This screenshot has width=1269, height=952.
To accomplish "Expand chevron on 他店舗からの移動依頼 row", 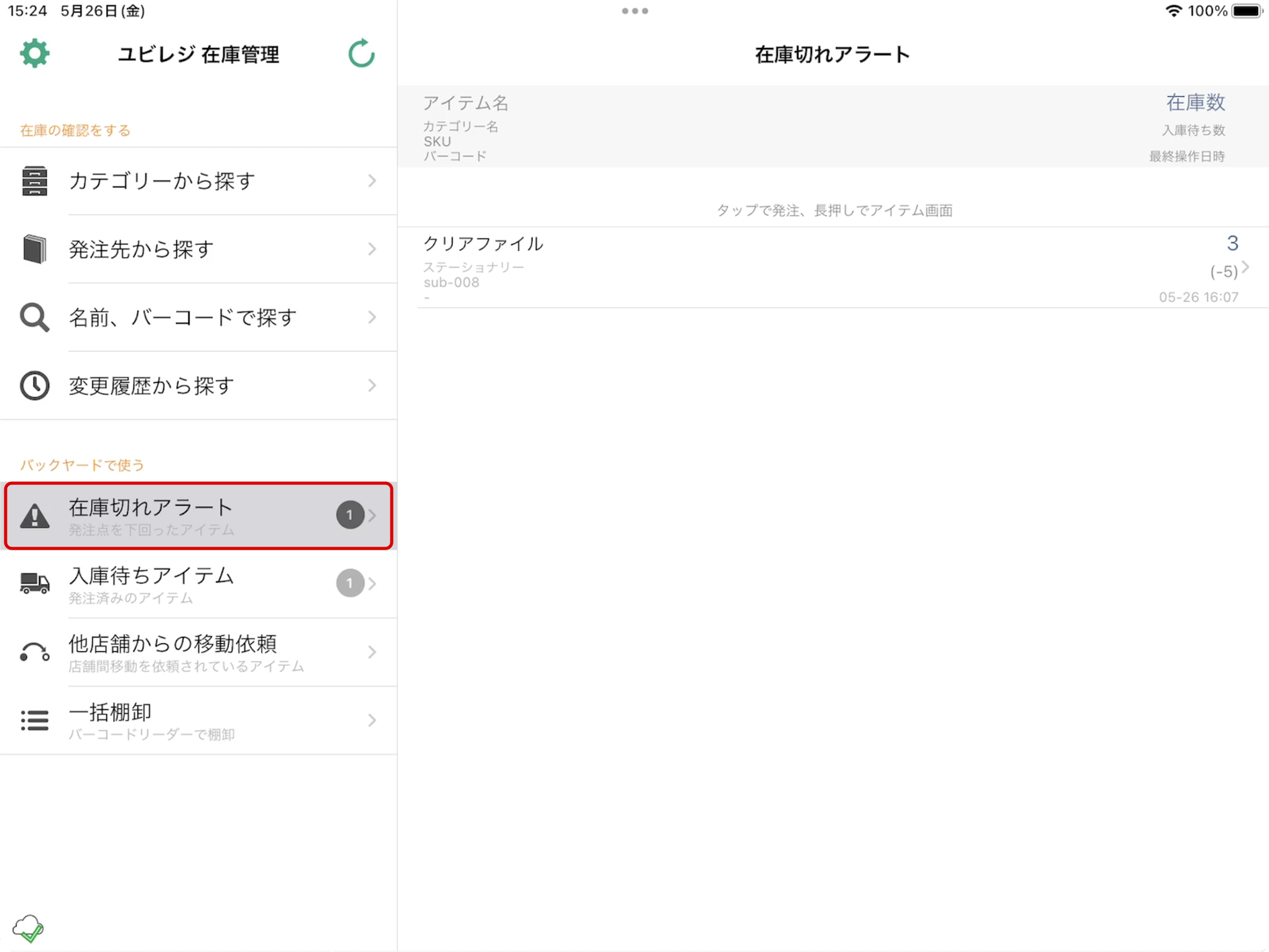I will click(372, 652).
